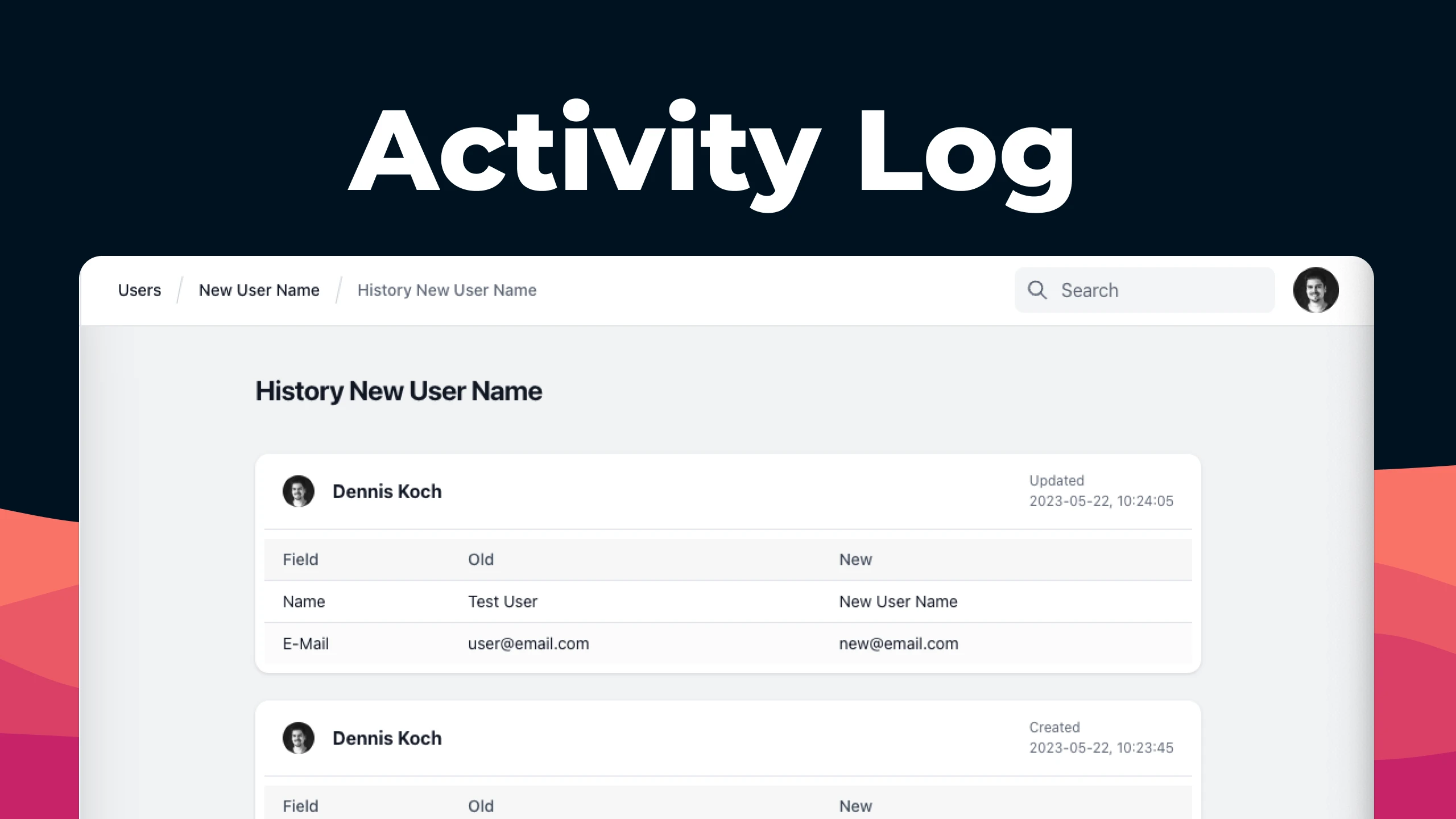1456x819 pixels.
Task: Select the Users breadcrumb link
Action: click(139, 290)
